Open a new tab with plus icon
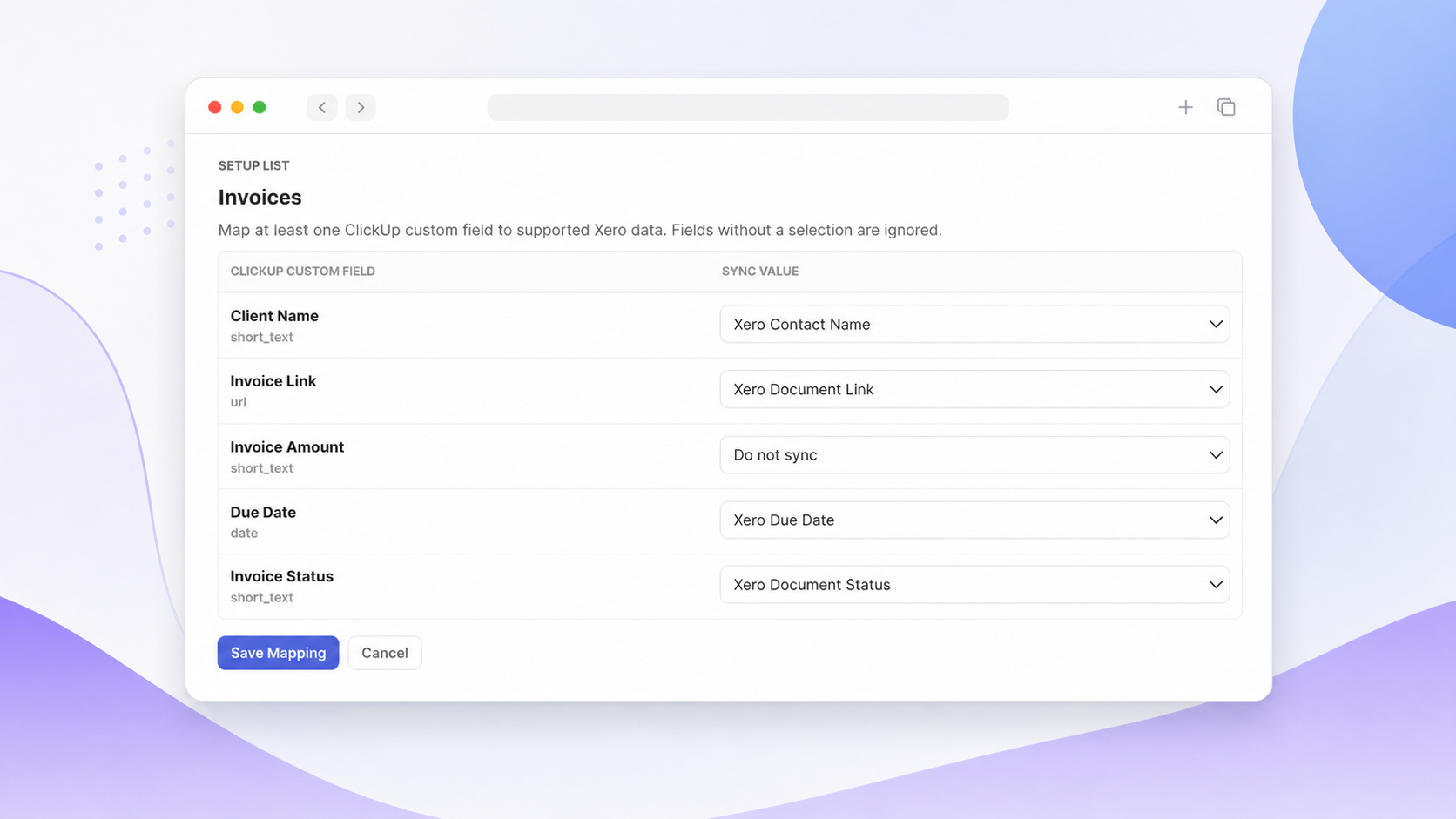Screen dimensions: 1456x819 coord(1185,107)
